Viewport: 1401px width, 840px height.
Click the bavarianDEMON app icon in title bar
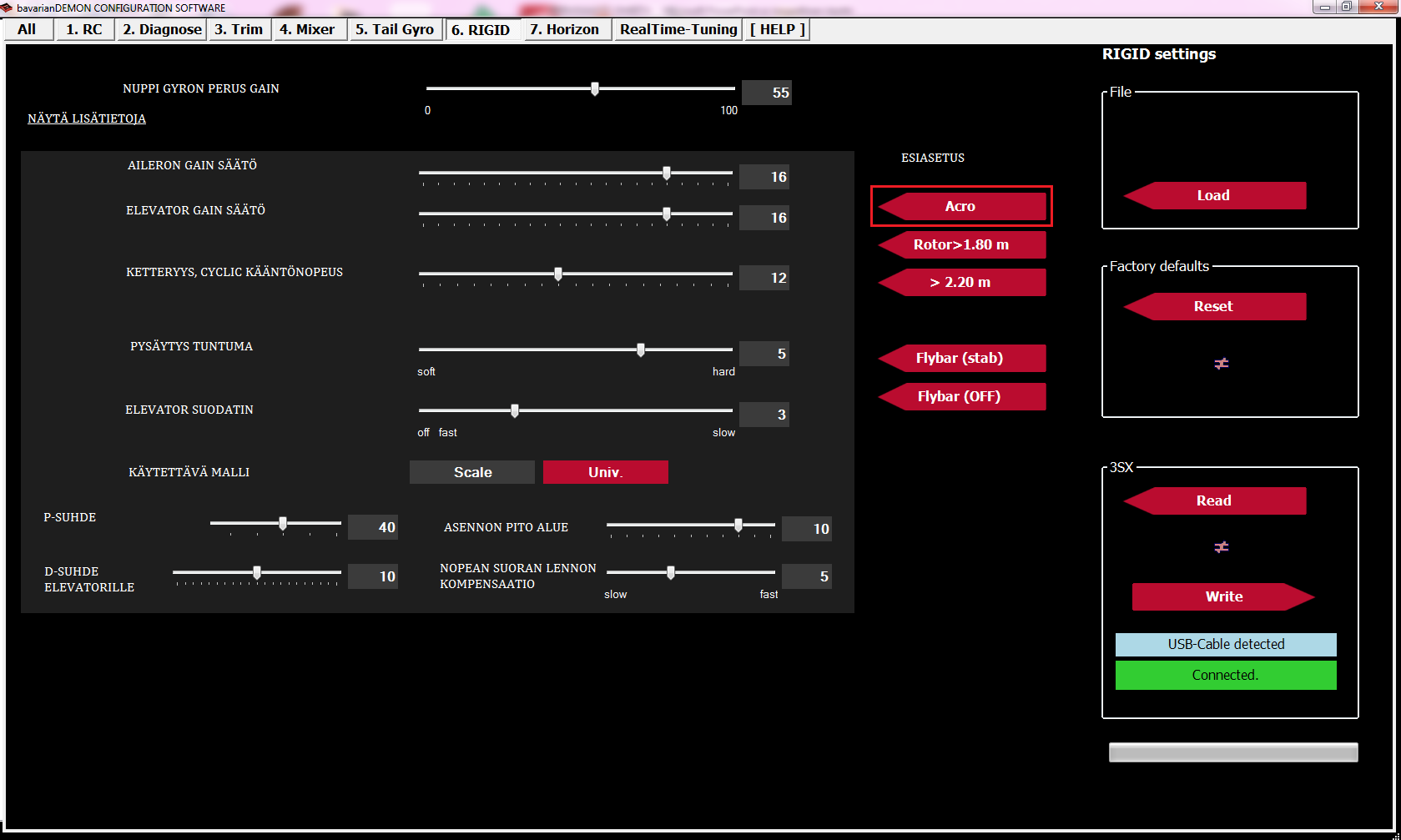point(7,8)
